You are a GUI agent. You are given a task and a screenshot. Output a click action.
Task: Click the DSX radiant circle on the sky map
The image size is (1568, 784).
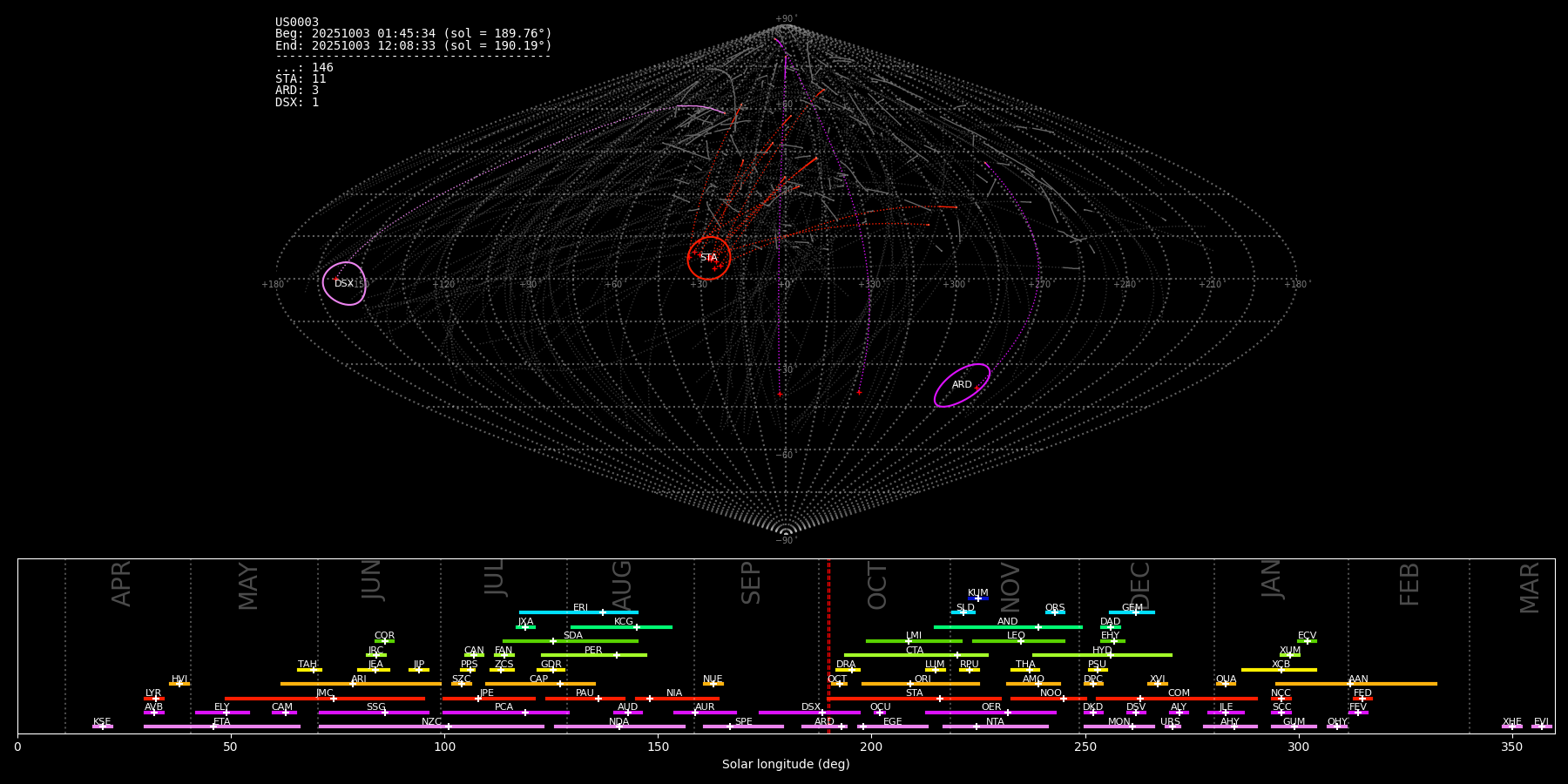coord(344,283)
